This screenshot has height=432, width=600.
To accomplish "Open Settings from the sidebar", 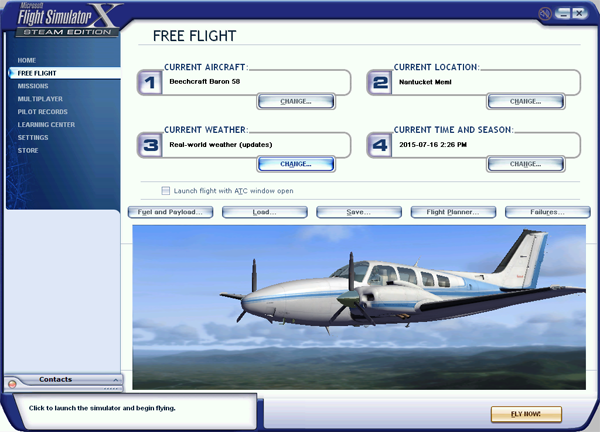I will [x=33, y=137].
